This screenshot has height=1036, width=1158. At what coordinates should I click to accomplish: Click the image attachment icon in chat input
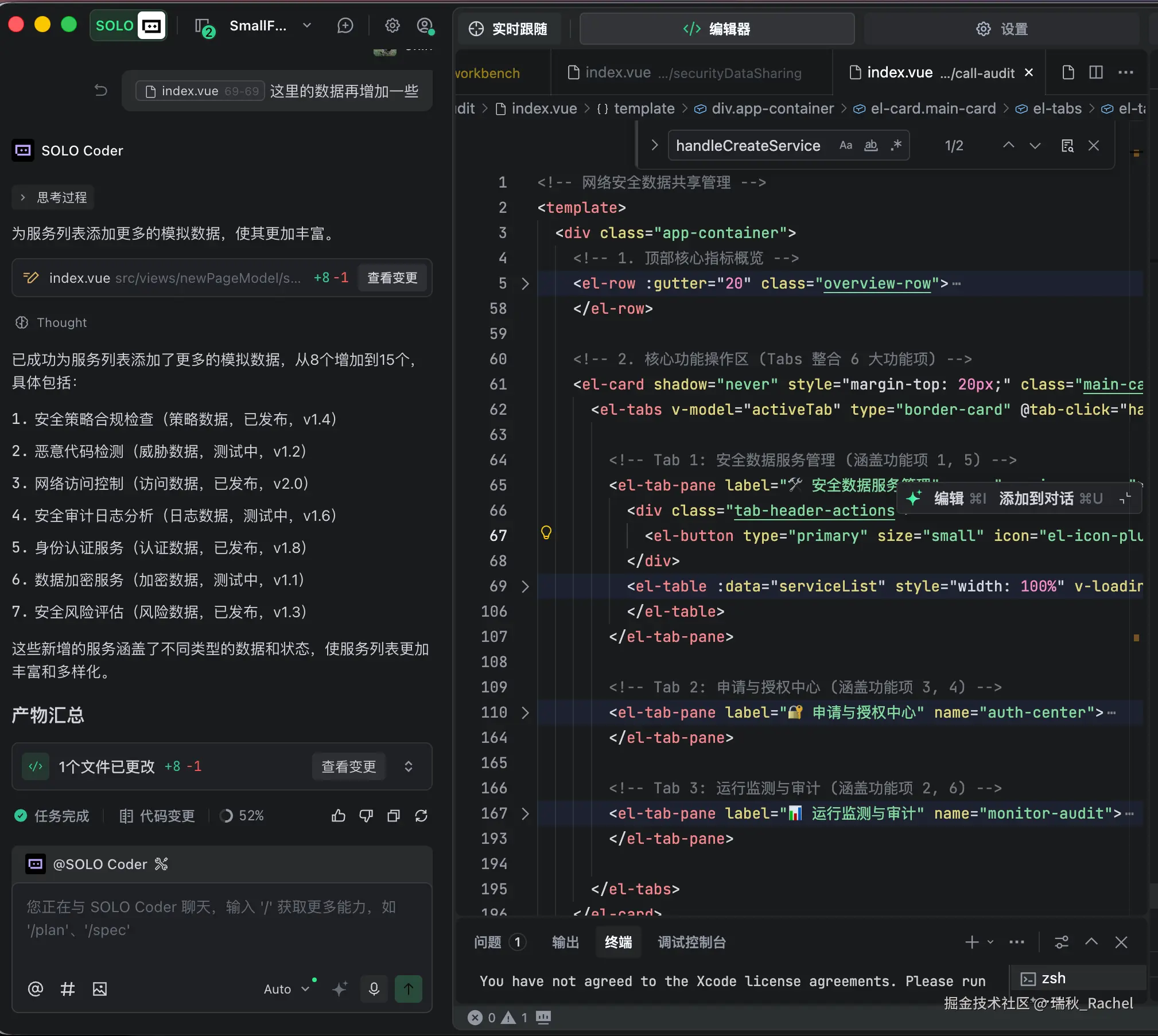tap(99, 989)
